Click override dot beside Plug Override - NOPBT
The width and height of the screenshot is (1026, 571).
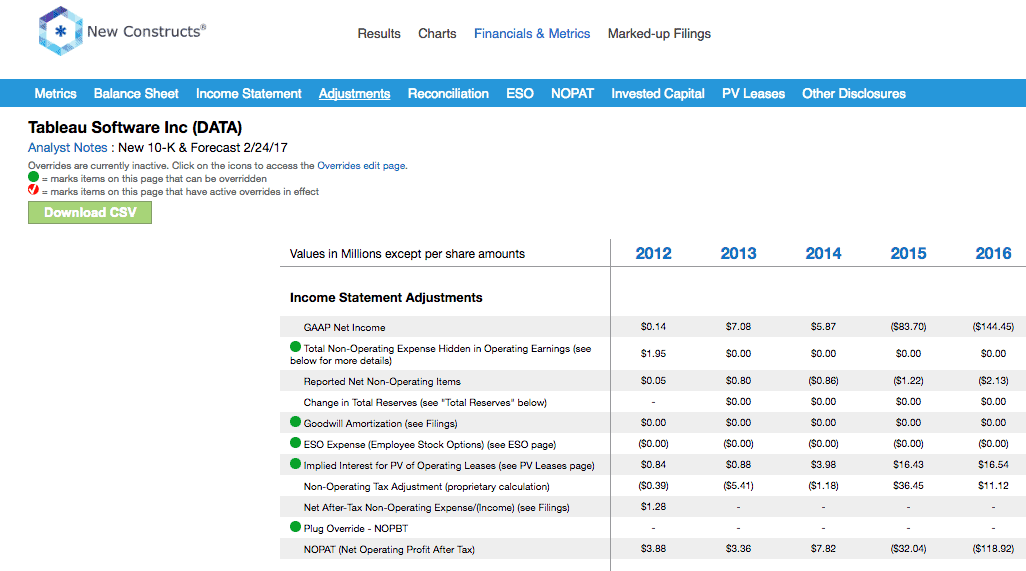pyautogui.click(x=295, y=527)
